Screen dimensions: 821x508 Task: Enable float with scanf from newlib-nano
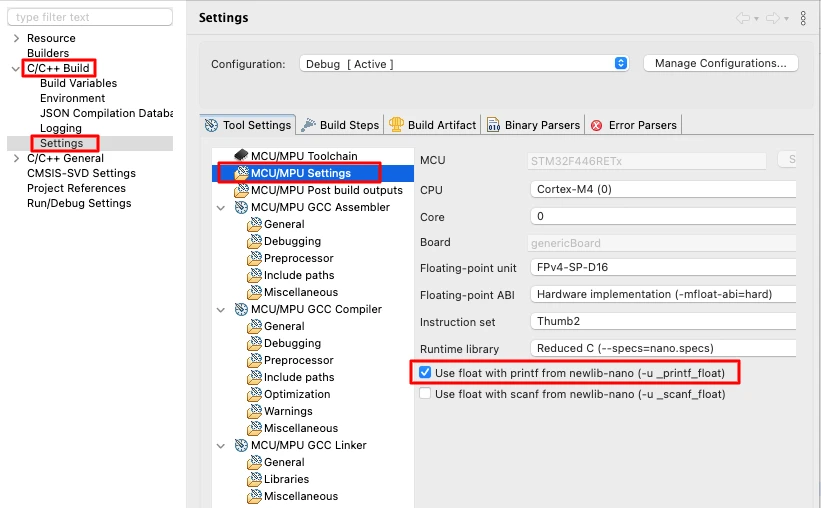click(x=425, y=393)
